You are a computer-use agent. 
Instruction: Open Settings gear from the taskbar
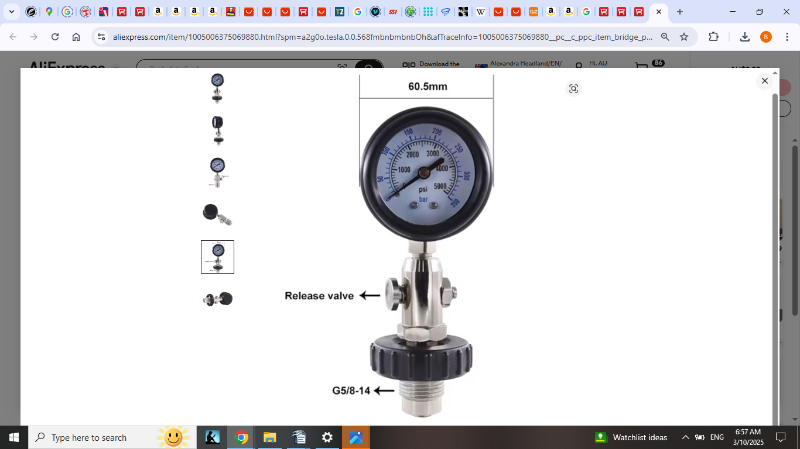(327, 438)
